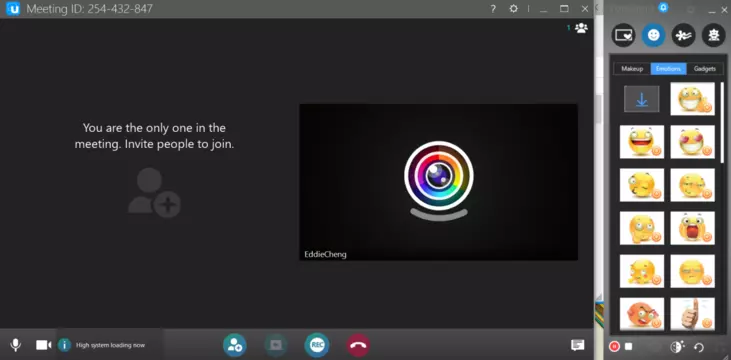
Task: Click the large invite people placeholder icon
Action: click(x=154, y=193)
